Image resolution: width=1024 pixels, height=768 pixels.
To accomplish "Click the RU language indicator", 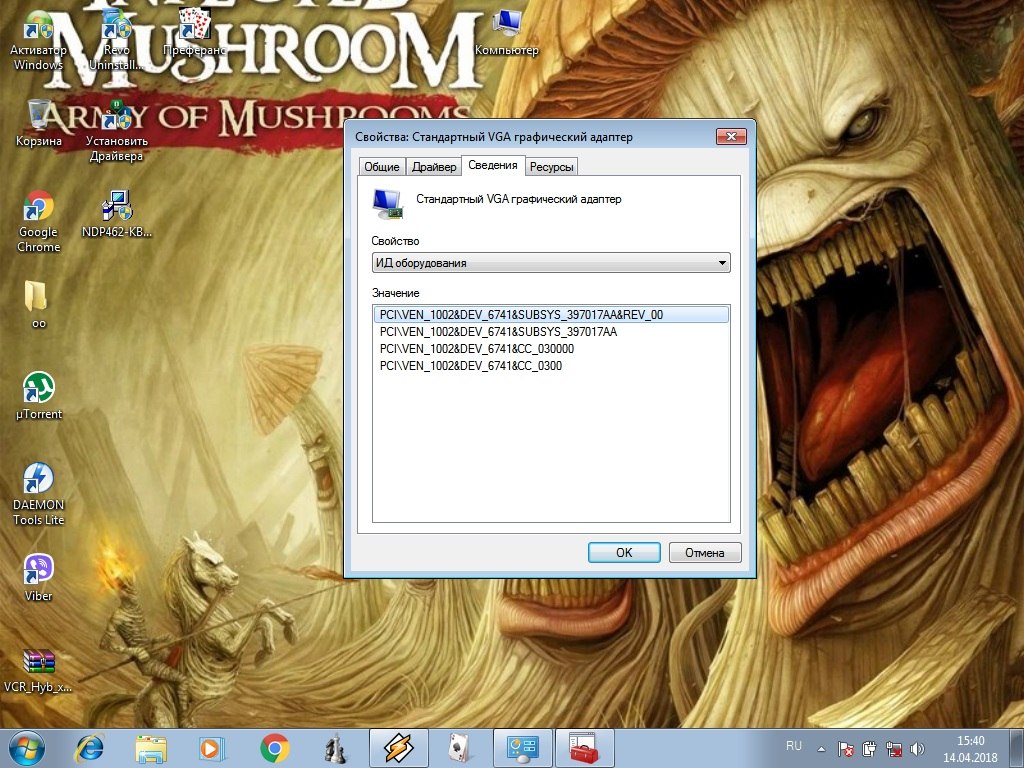I will coord(793,746).
